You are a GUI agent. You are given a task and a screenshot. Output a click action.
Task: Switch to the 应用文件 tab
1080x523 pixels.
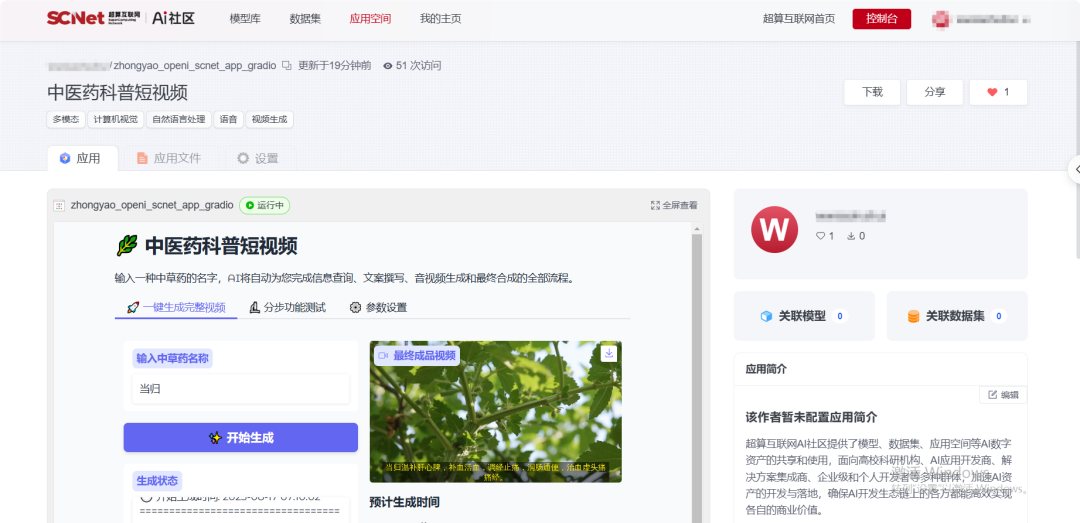[x=169, y=158]
